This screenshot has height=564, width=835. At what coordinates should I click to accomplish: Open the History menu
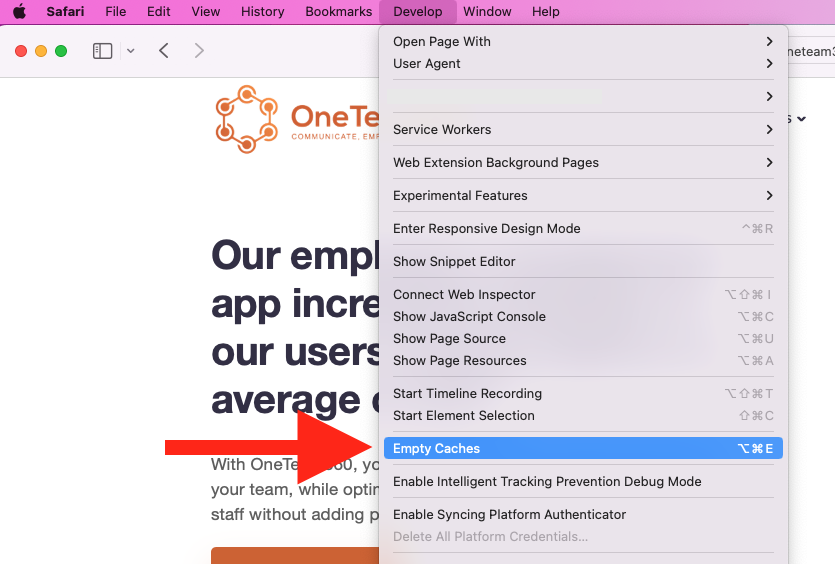click(263, 11)
